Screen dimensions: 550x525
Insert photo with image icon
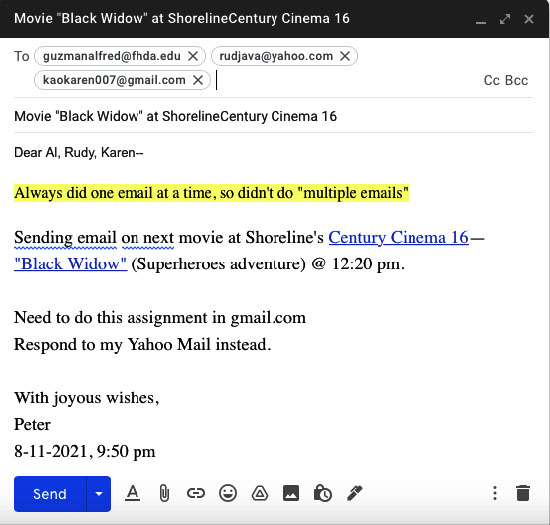291,493
